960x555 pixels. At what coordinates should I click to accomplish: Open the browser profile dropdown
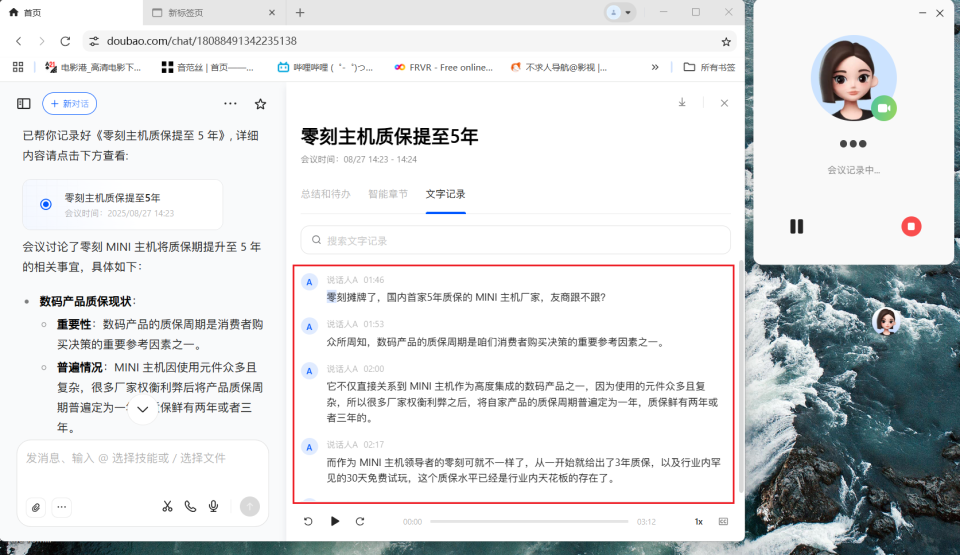click(x=620, y=12)
